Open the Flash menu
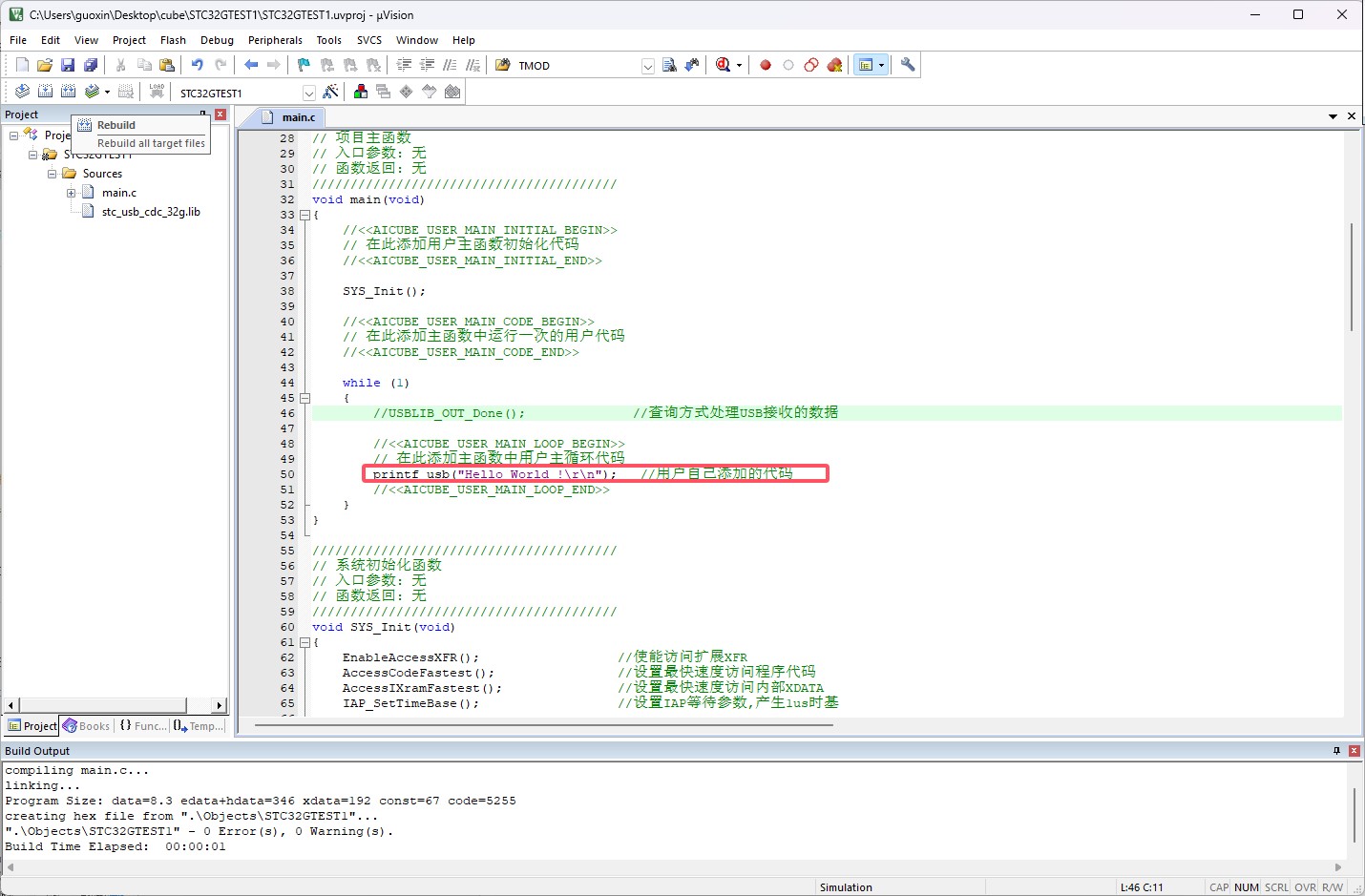The image size is (1365, 896). (x=173, y=40)
